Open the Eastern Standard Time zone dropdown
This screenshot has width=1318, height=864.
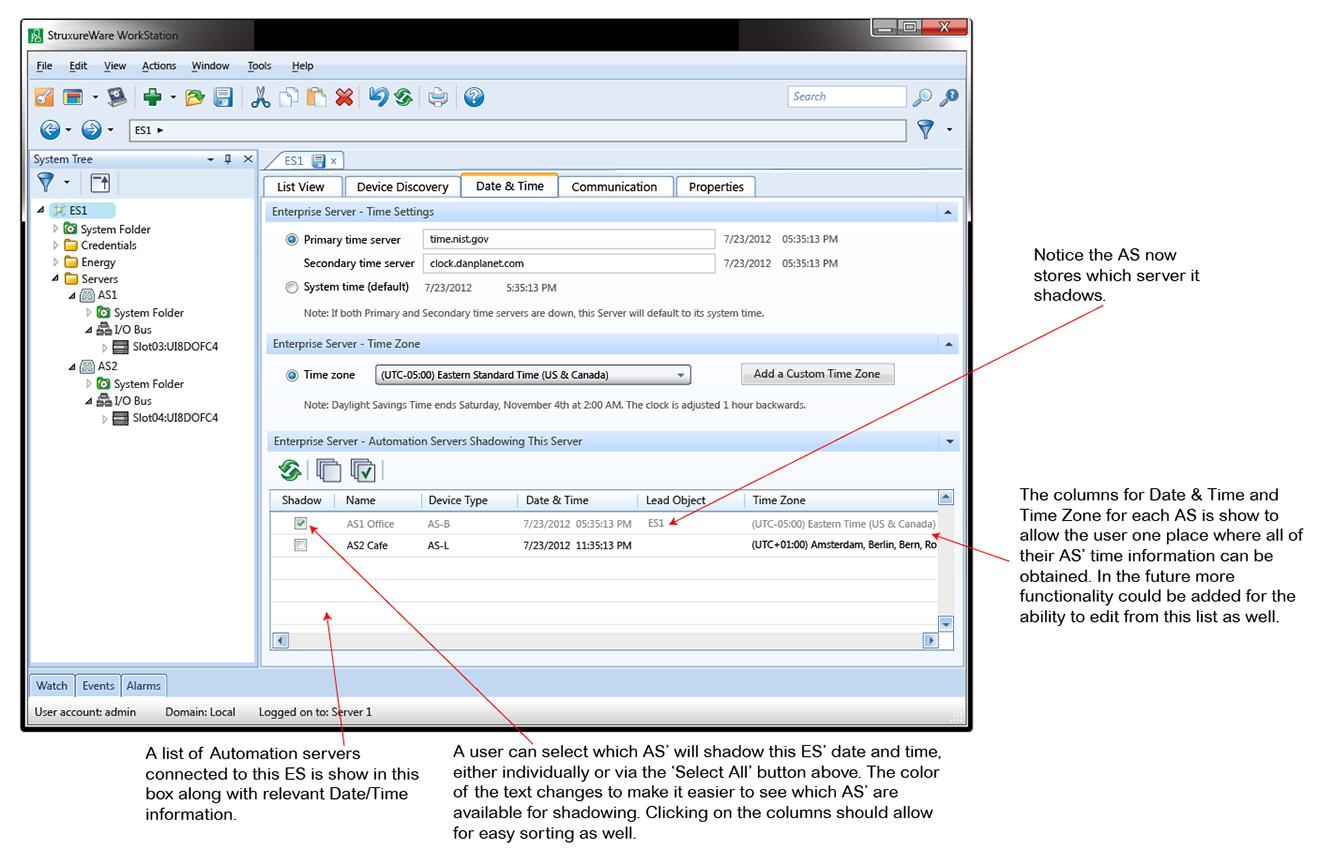[680, 375]
